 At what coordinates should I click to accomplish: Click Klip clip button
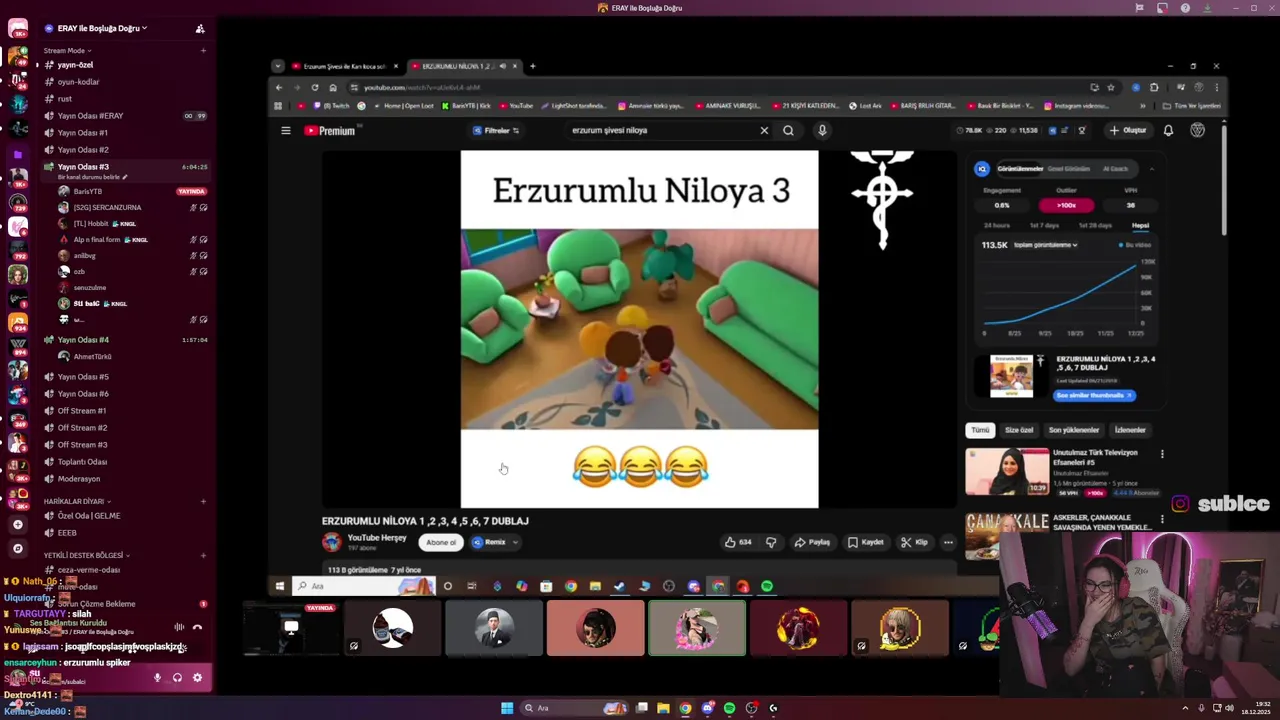click(x=914, y=542)
